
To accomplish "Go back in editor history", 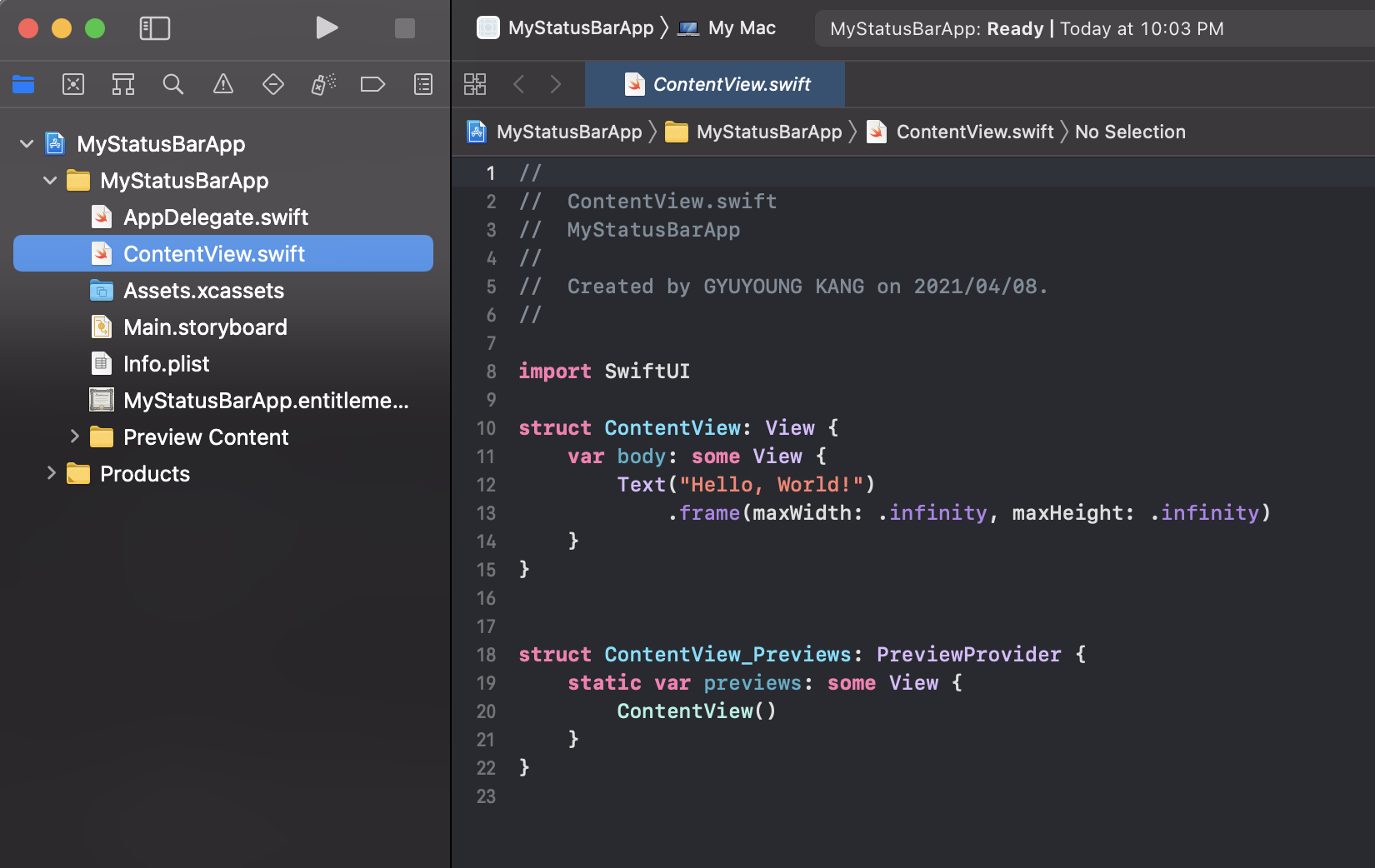I will 519,84.
